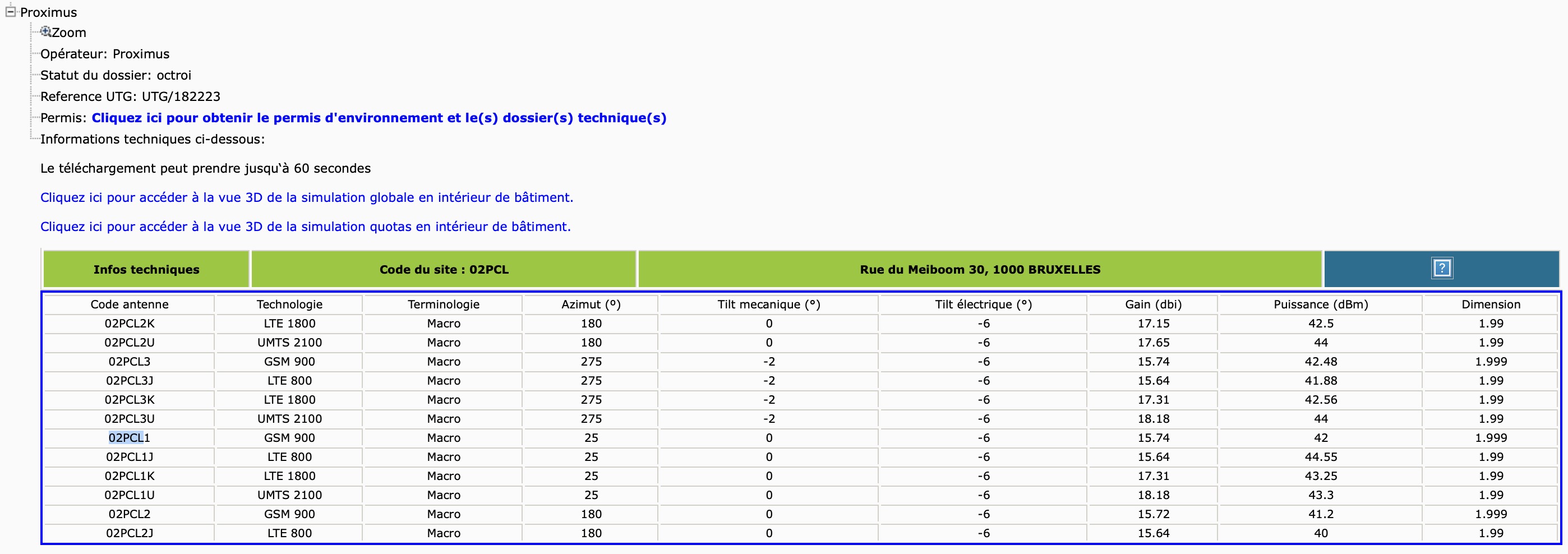Select antenna code 02PCL2K cell
Screen dimensions: 1568x554
(x=130, y=324)
